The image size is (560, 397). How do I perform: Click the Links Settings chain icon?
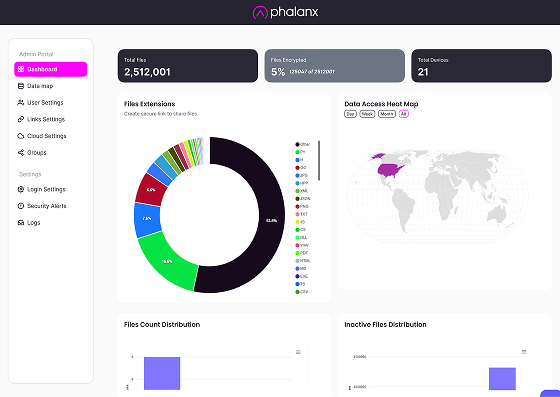(x=21, y=119)
